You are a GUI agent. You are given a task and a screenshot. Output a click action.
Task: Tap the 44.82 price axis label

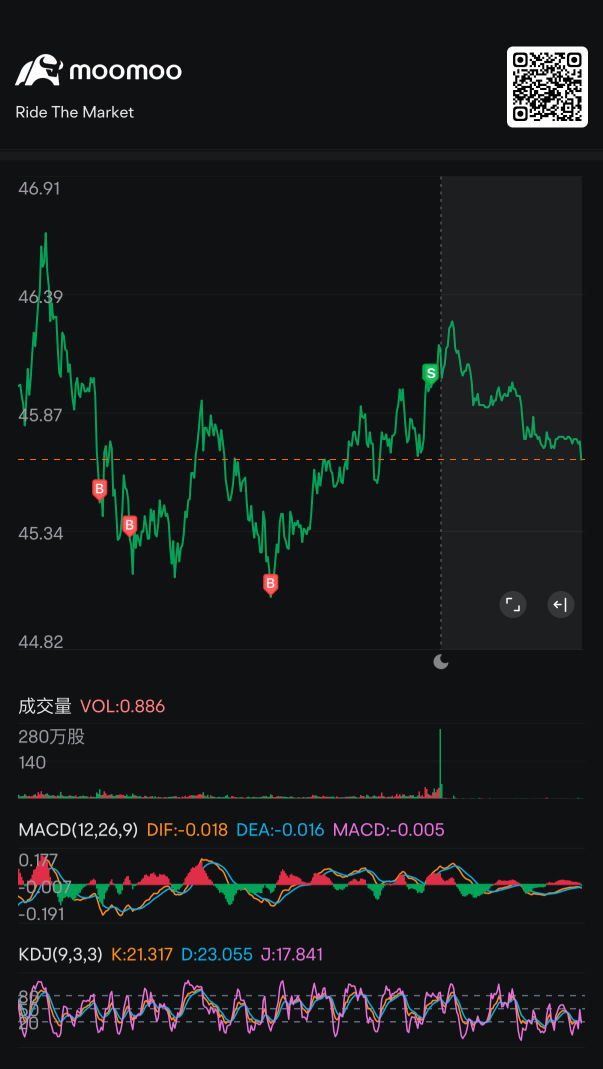click(39, 641)
